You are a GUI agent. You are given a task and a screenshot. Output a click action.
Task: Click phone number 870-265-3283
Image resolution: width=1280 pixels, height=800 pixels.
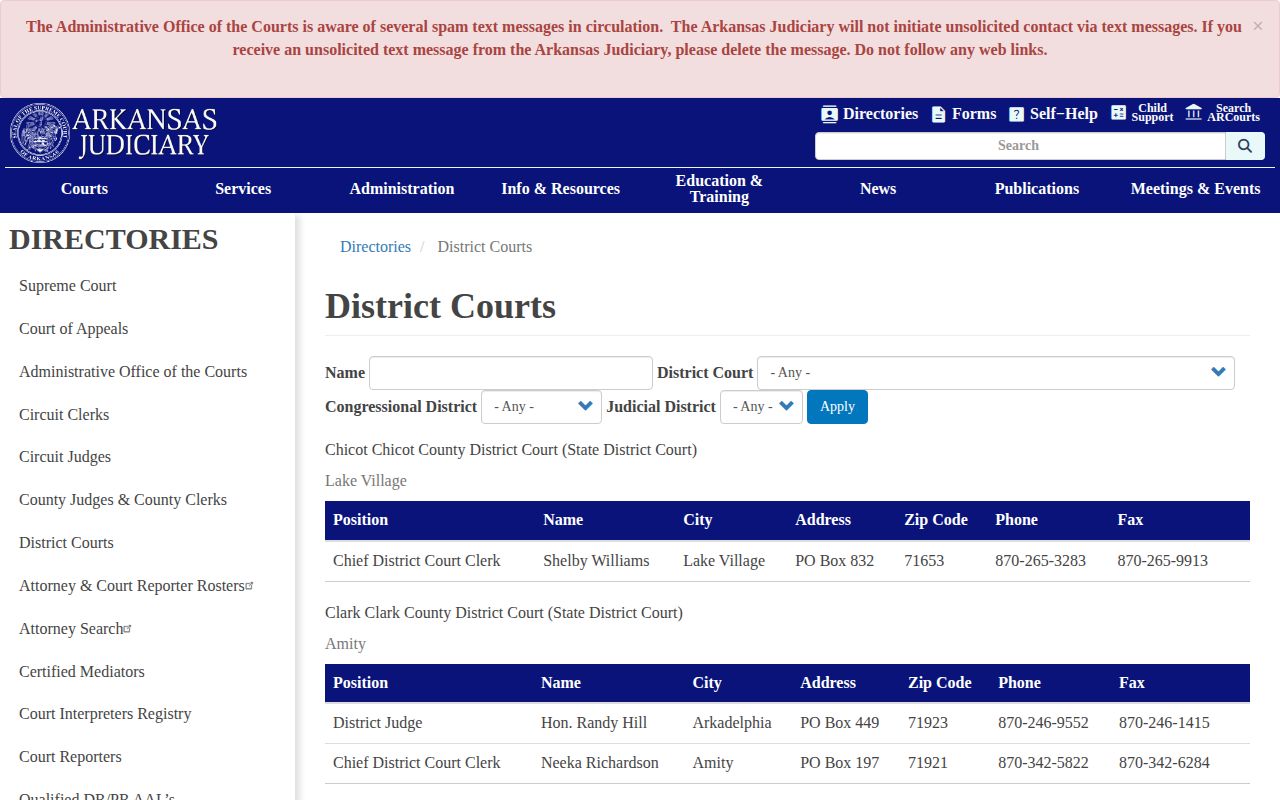pyautogui.click(x=1040, y=561)
